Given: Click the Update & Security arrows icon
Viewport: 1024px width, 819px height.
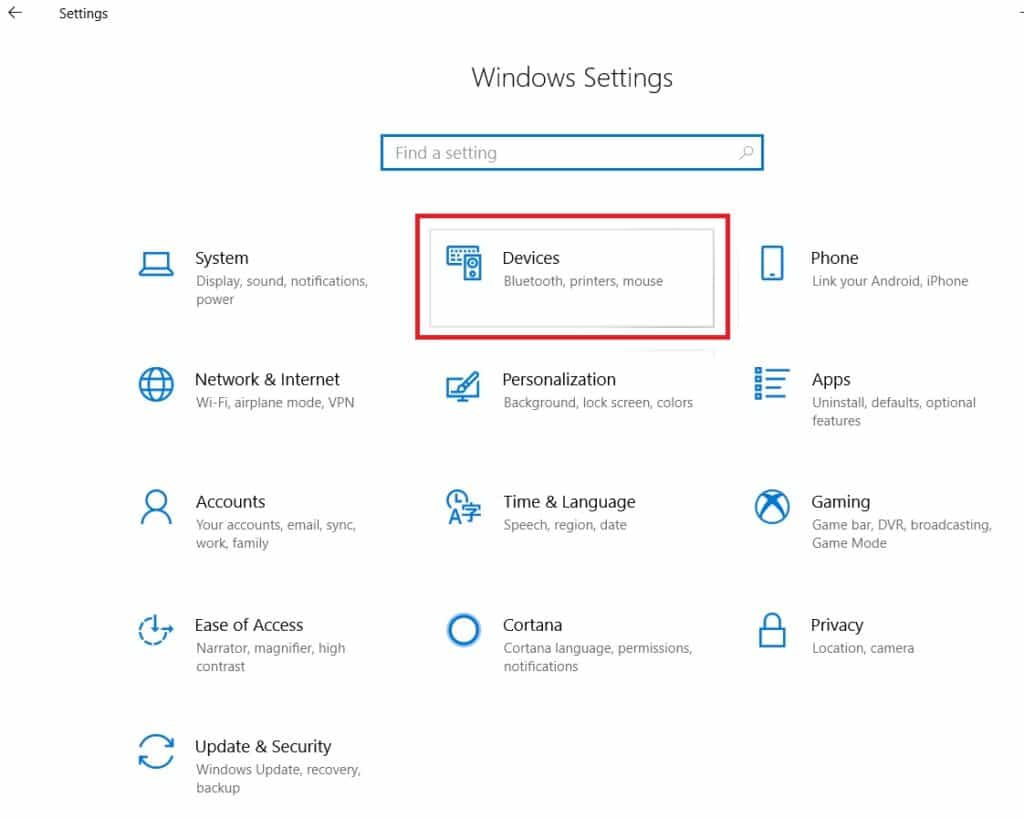Looking at the screenshot, I should point(156,752).
